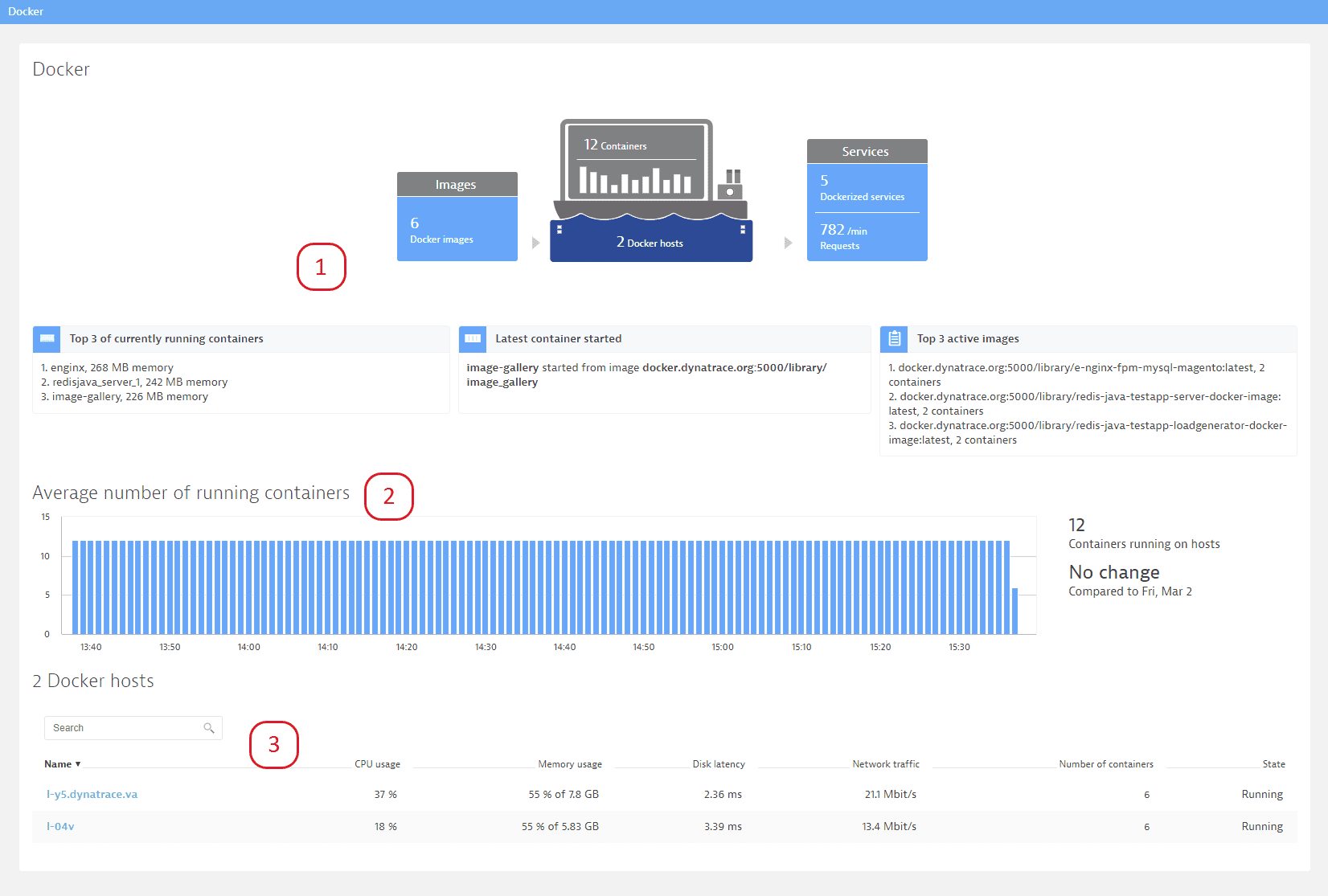The height and width of the screenshot is (896, 1328).
Task: Sort by Memory usage column header
Action: point(570,764)
